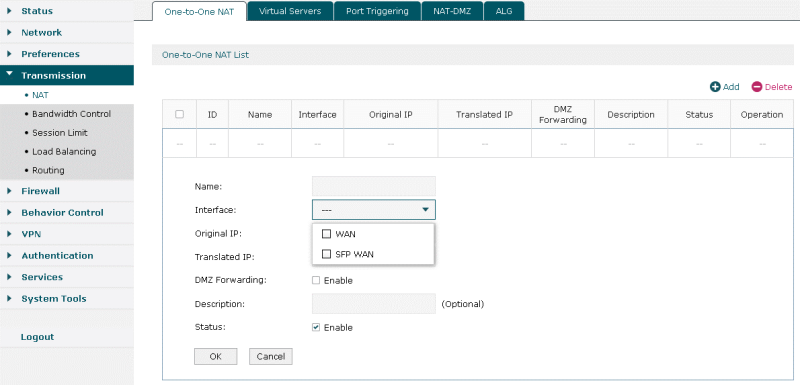800x385 pixels.
Task: Click the System Tools menu label
Action: [x=54, y=298]
